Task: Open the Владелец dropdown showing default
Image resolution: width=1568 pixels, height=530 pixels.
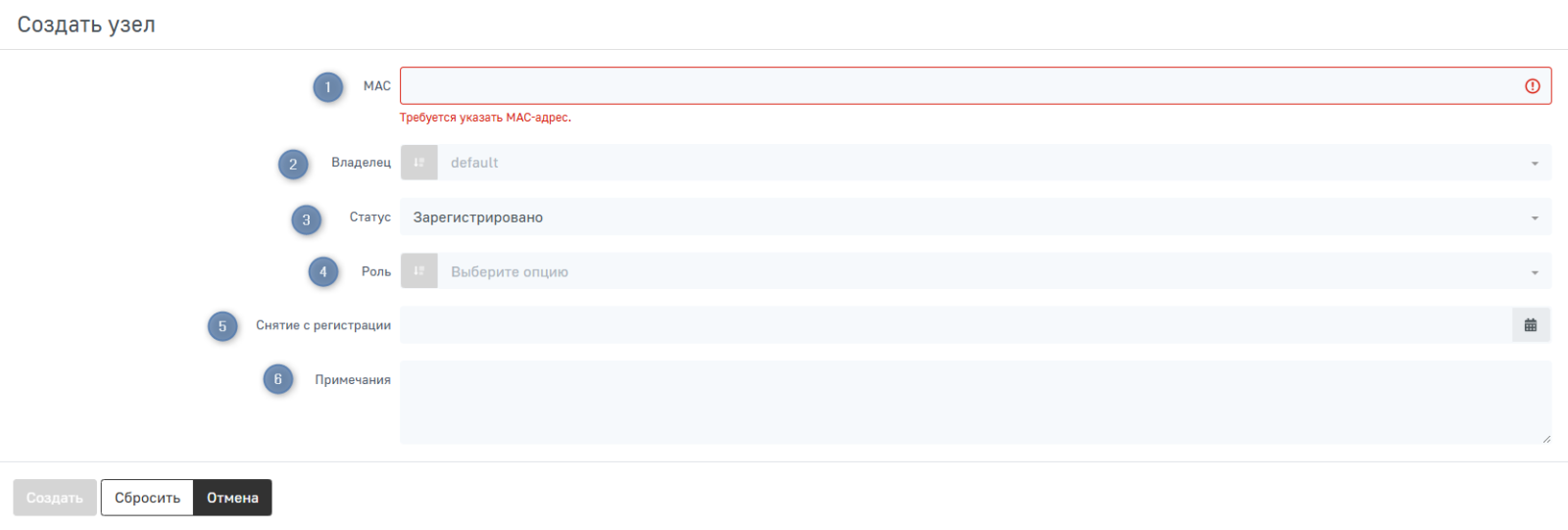Action: pyautogui.click(x=980, y=163)
